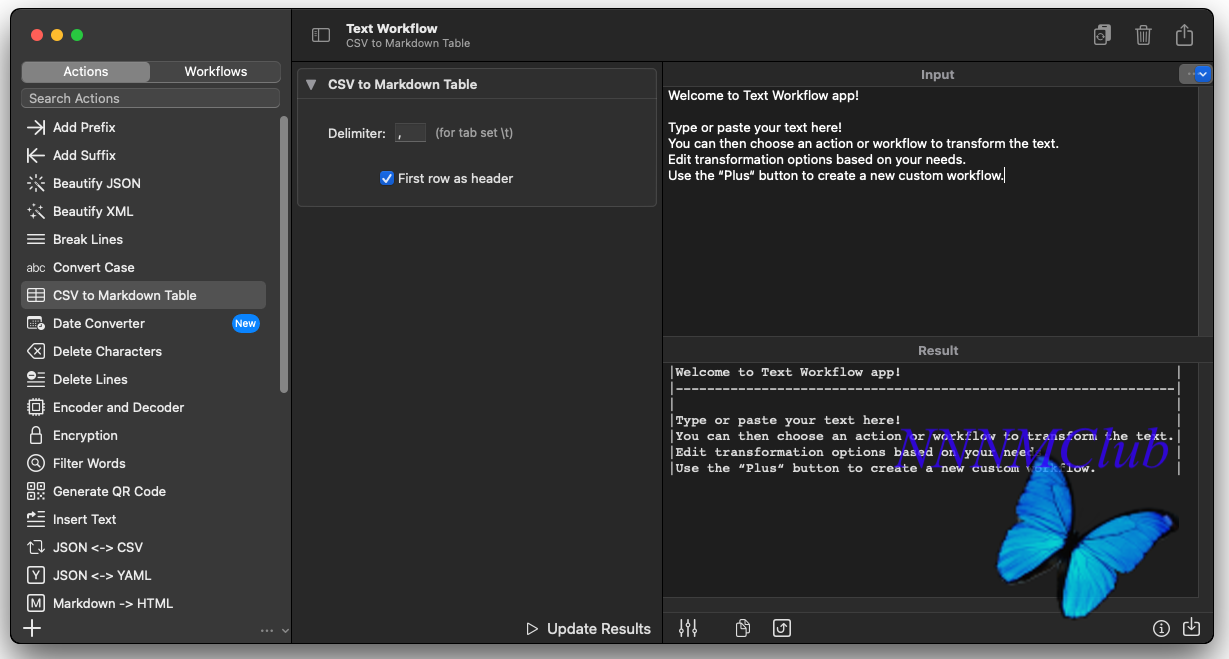Click the CSV to Markdown Table grid icon

pyautogui.click(x=36, y=295)
